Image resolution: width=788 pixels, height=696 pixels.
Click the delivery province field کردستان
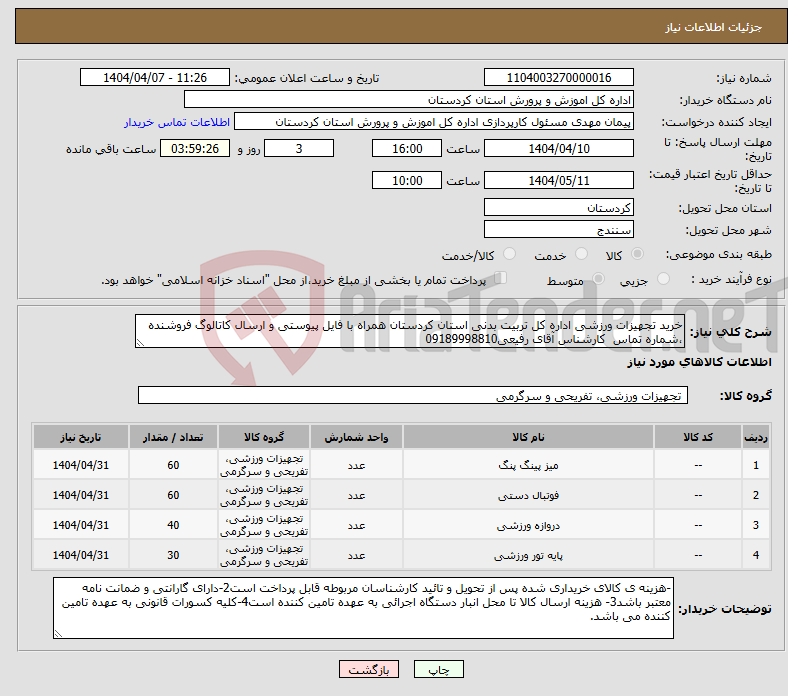[x=558, y=207]
